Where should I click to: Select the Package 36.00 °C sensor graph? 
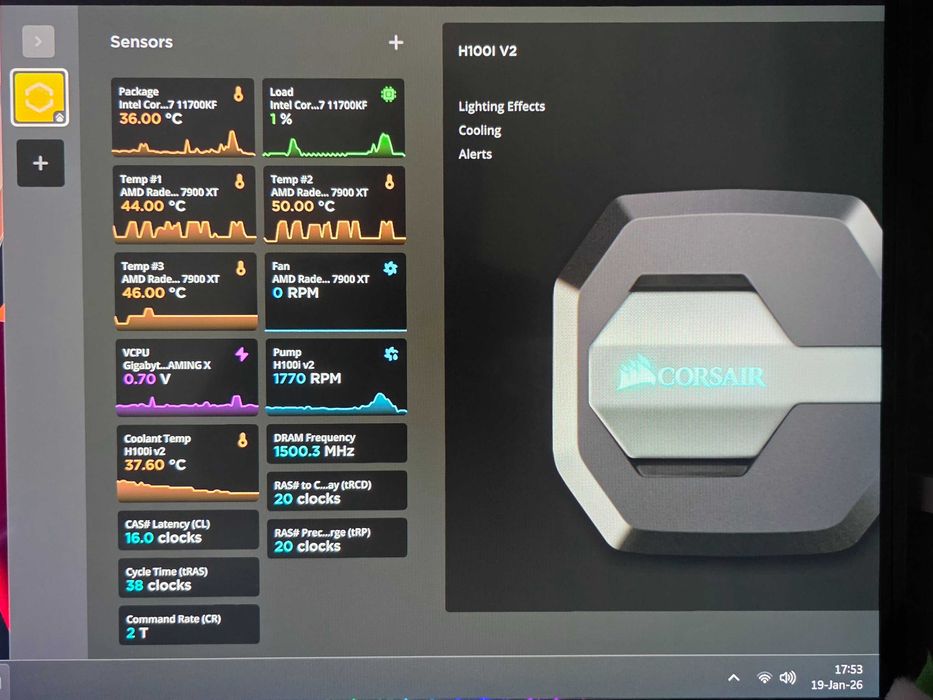pyautogui.click(x=183, y=142)
